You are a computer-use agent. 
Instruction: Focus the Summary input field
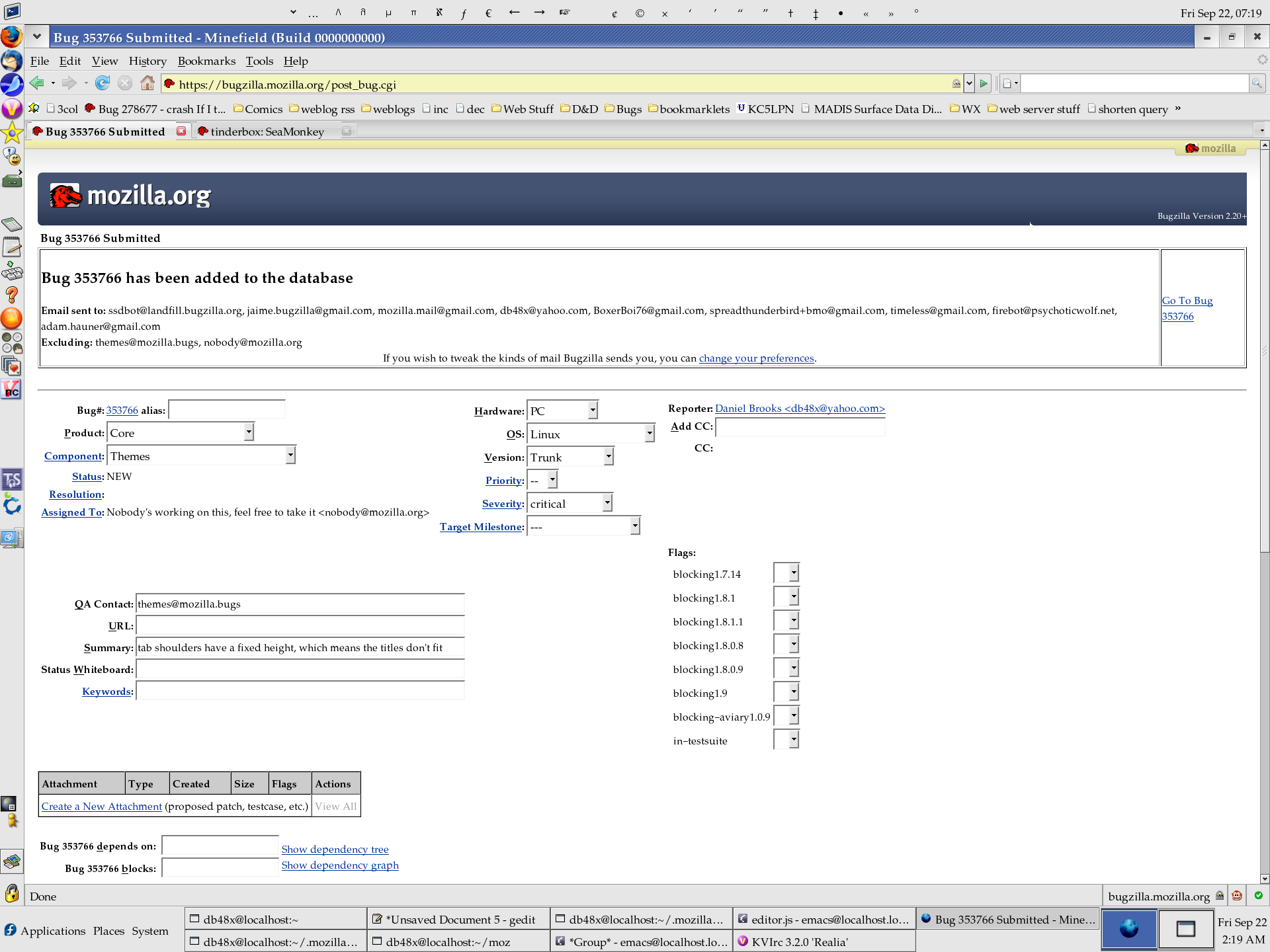tap(300, 647)
